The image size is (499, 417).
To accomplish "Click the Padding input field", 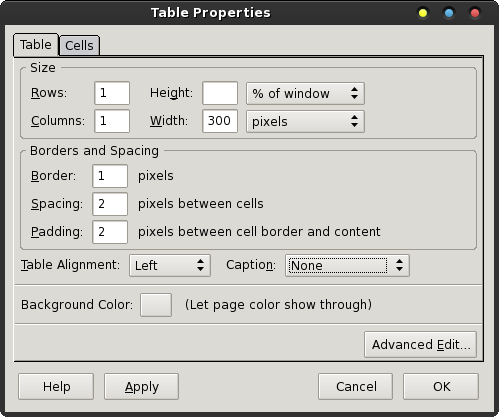I will tap(110, 232).
